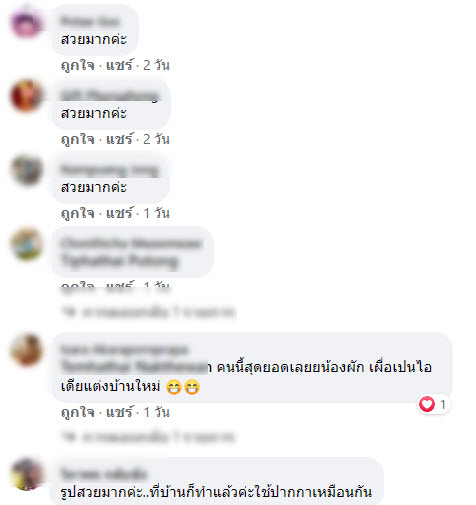
Task: Click แชร์ under the second สวยมากค่ะ comment
Action: pyautogui.click(x=119, y=139)
